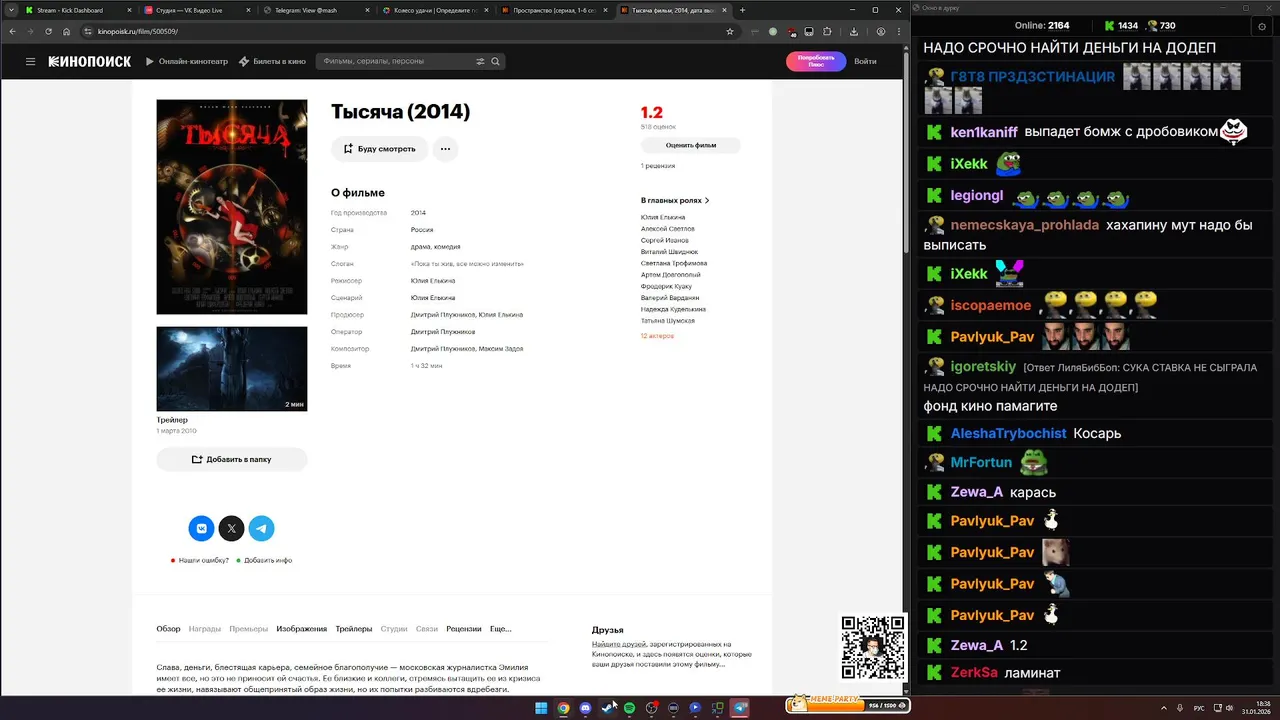Open Spotify from the taskbar
This screenshot has width=1280, height=720.
629,708
